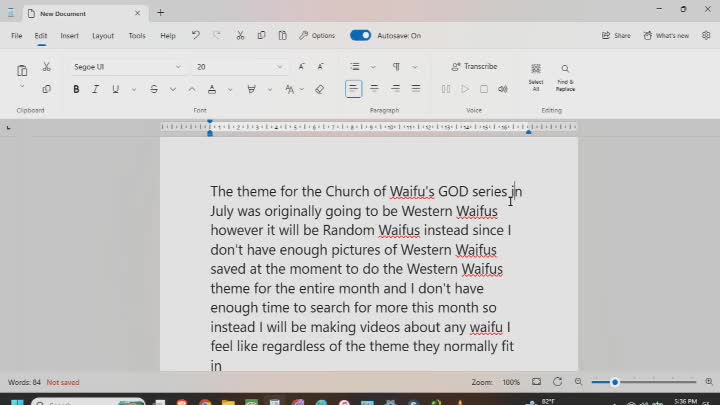Click the change case icon
This screenshot has height=405, width=720.
tap(289, 89)
